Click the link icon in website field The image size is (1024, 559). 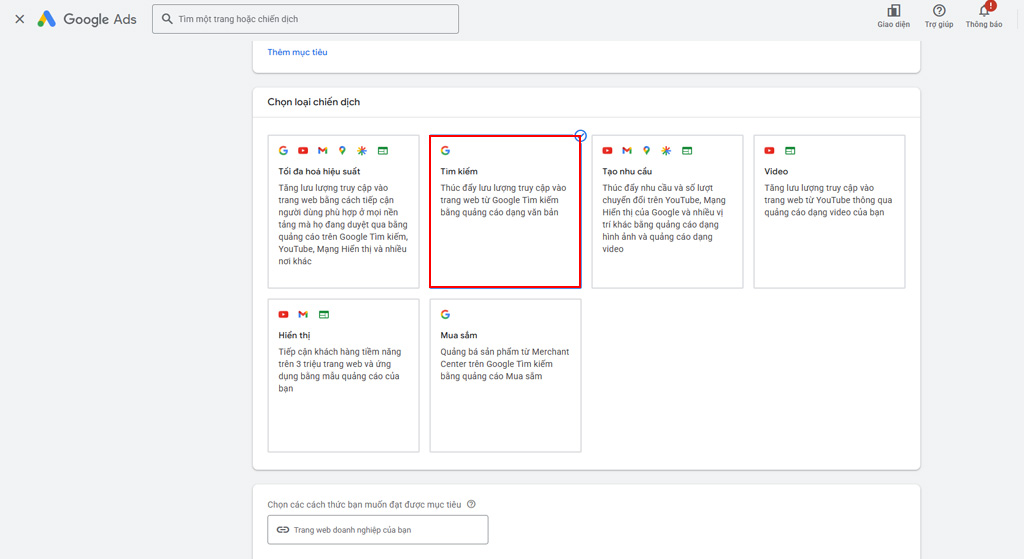(x=283, y=530)
